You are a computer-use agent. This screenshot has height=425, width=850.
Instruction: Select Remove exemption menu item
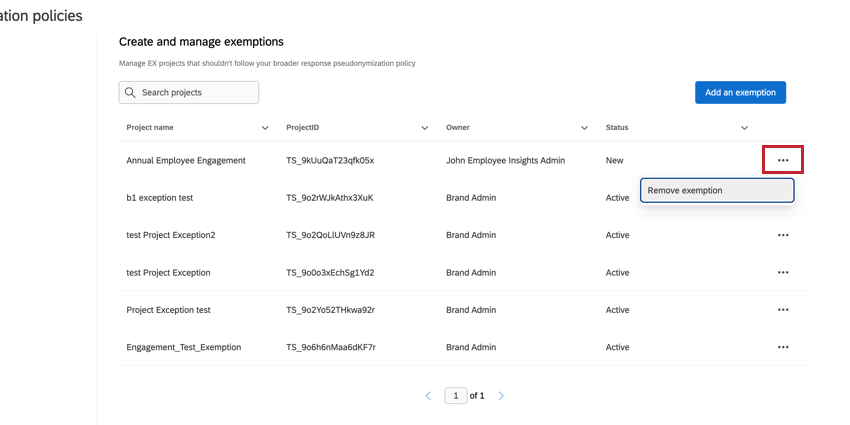pos(717,190)
